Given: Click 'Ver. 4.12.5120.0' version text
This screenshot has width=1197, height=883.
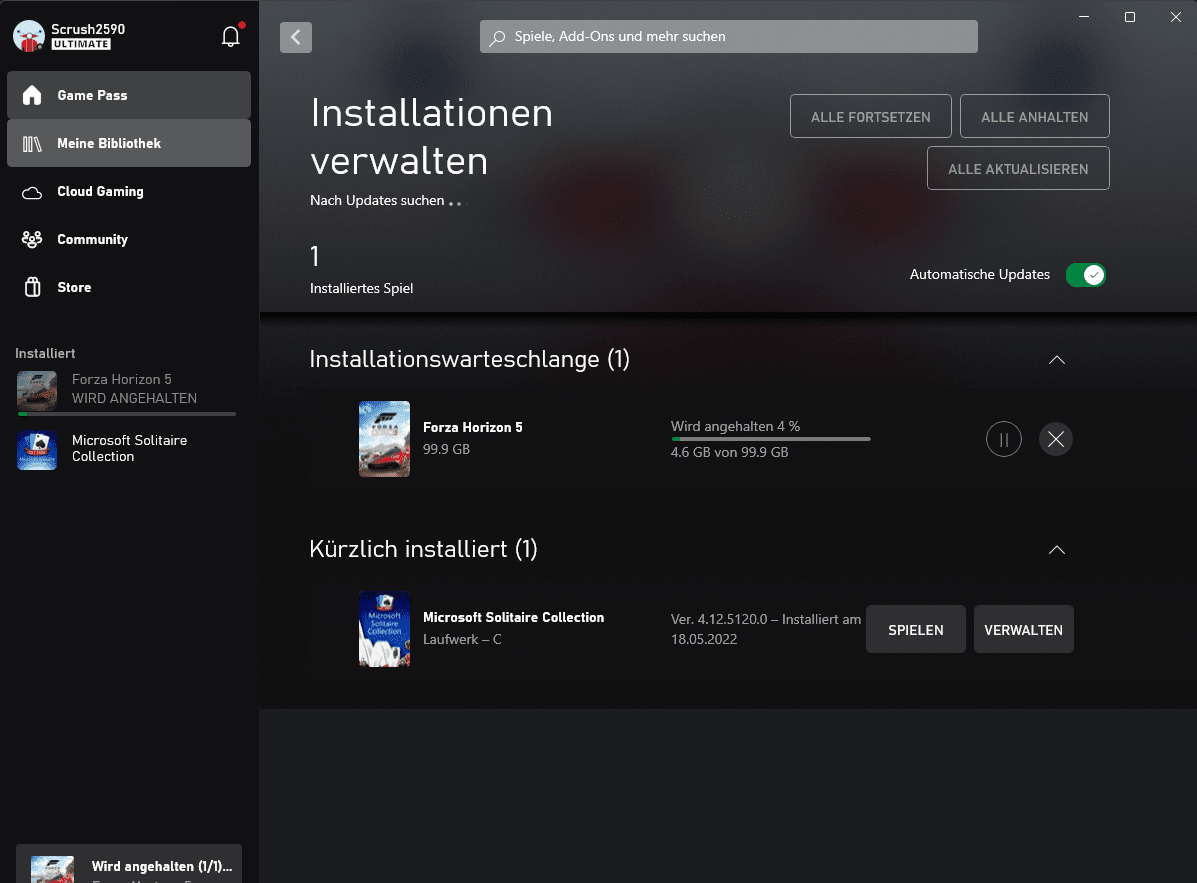Looking at the screenshot, I should click(718, 620).
